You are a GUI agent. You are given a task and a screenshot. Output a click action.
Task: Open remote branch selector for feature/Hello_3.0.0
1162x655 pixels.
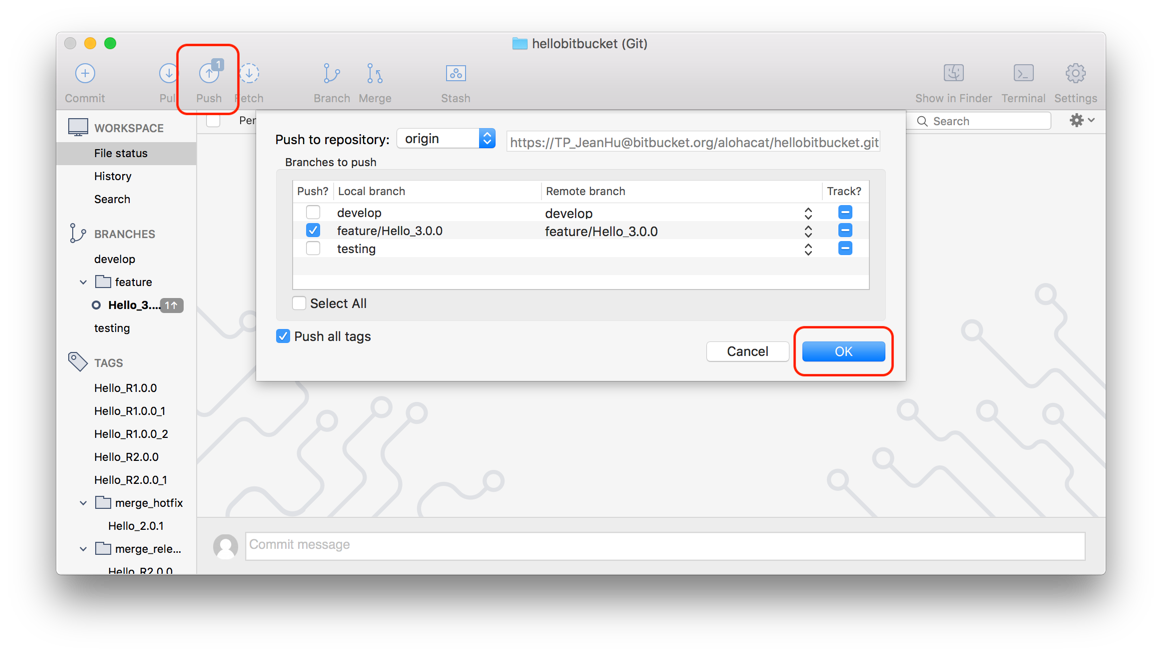[808, 231]
